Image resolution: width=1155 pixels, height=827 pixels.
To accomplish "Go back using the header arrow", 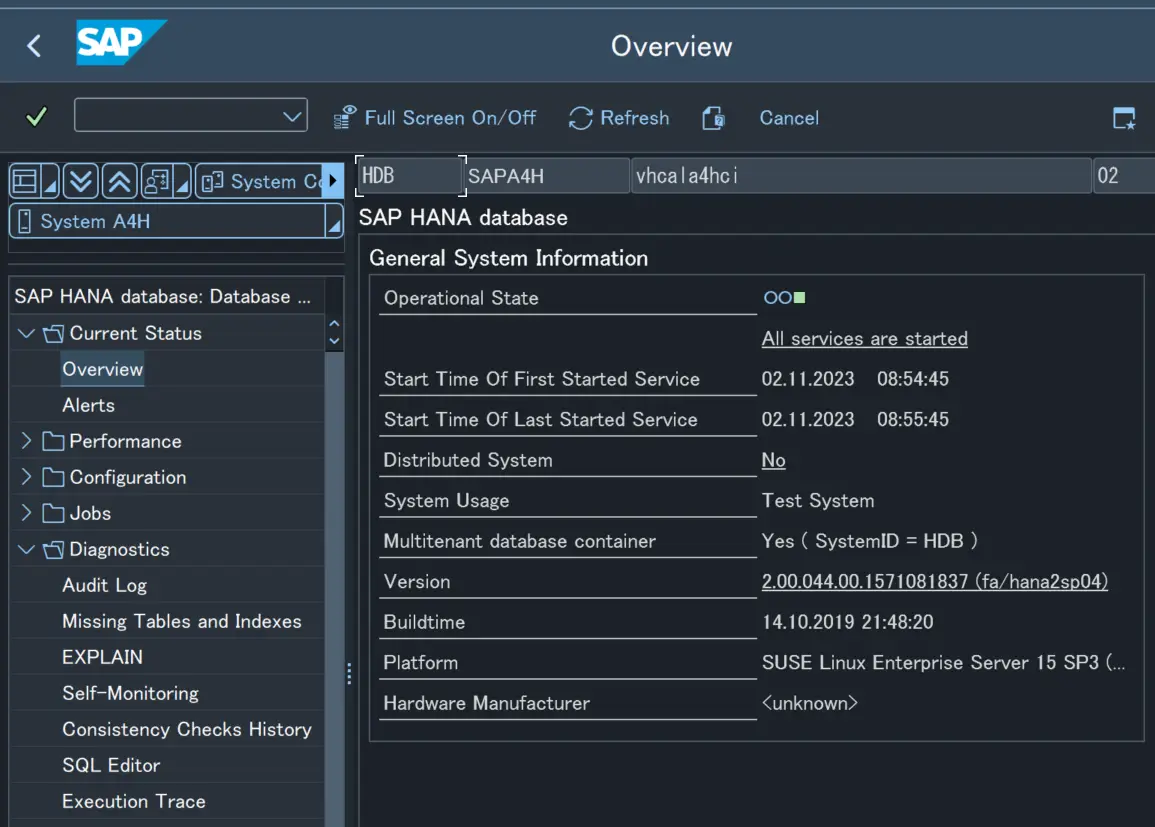I will coord(34,46).
